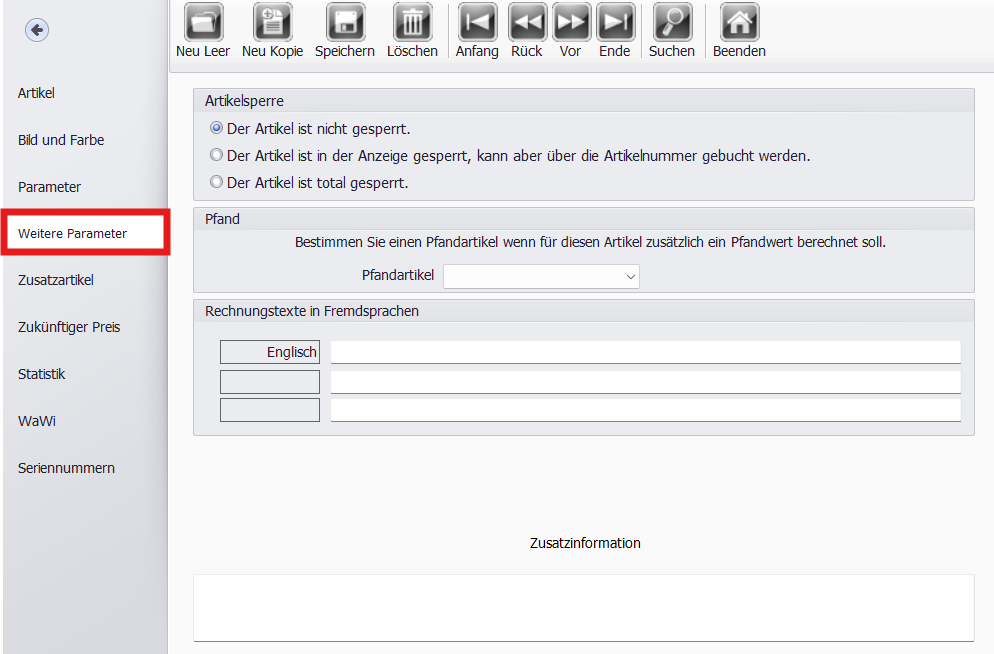Jump to last record with Ende
Viewport: 994px width, 654px height.
(x=614, y=23)
